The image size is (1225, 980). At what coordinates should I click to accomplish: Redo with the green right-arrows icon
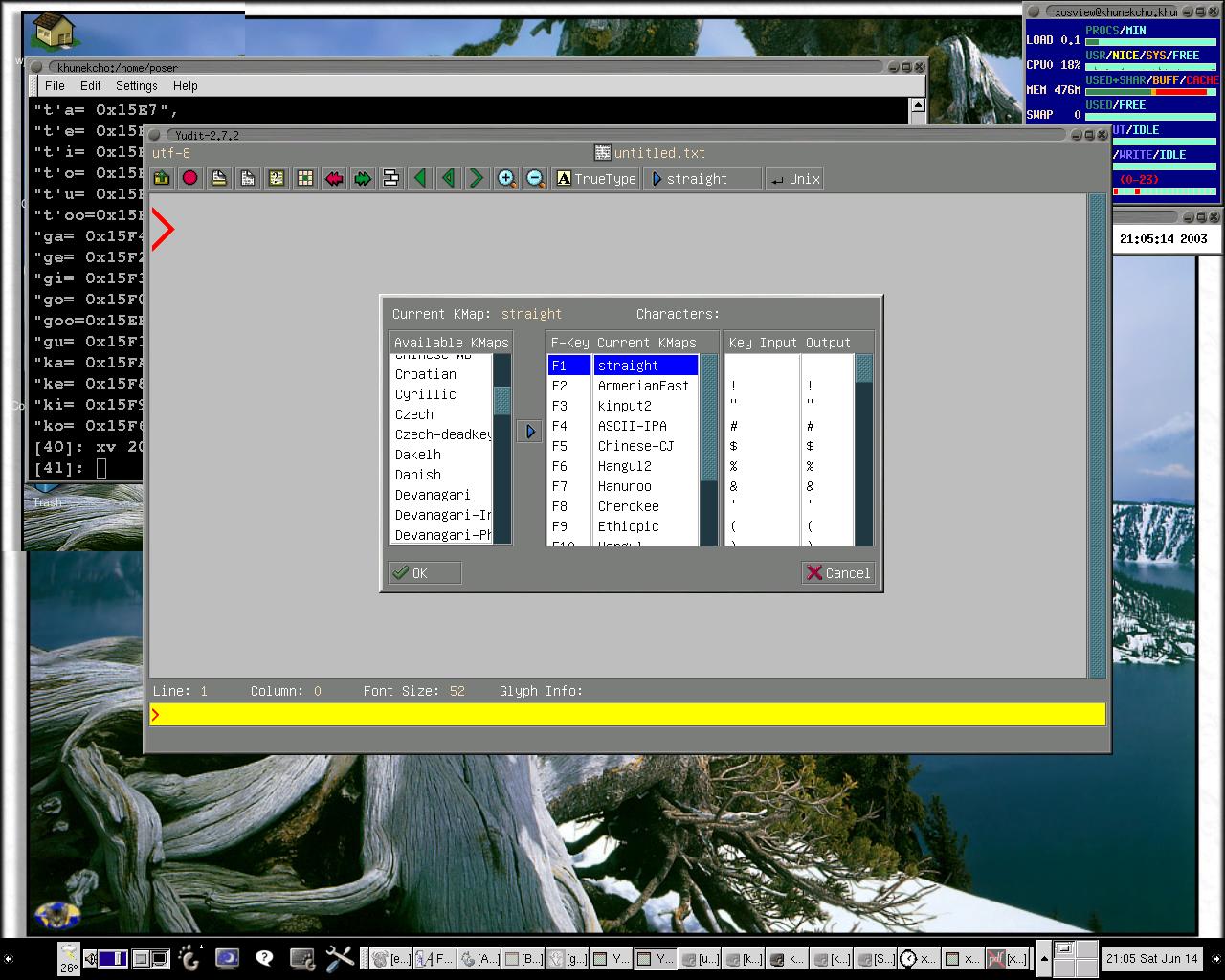tap(362, 178)
